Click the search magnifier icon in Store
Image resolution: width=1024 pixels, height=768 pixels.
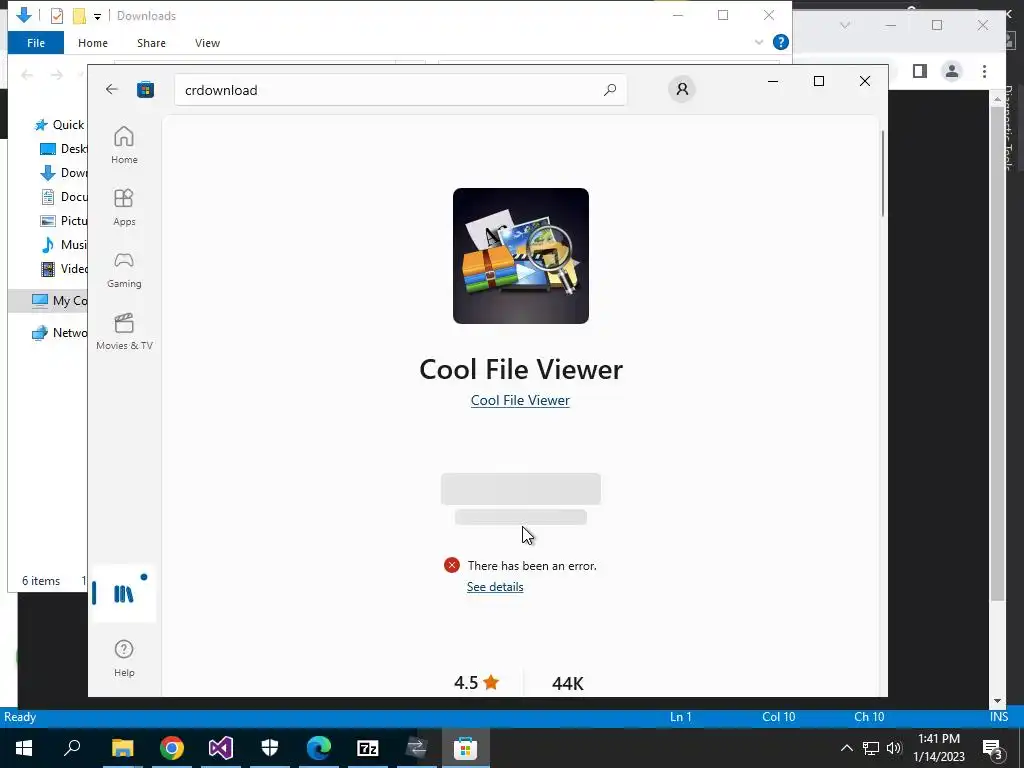click(610, 90)
